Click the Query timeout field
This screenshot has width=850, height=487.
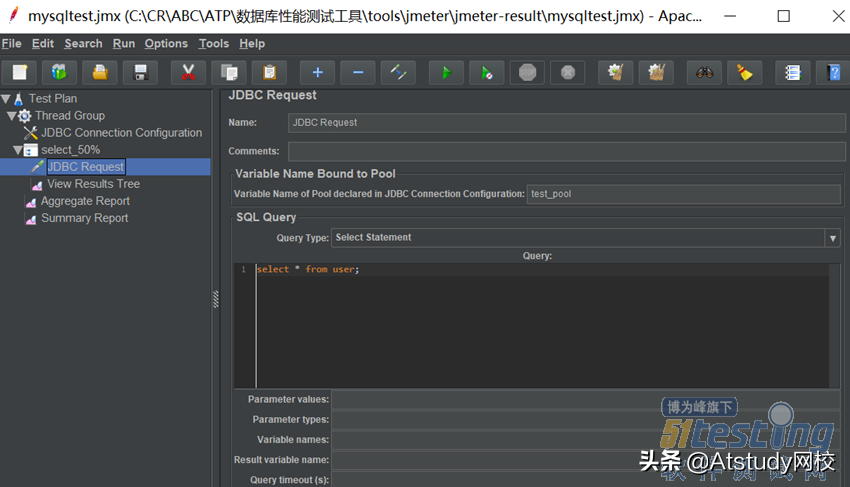tap(586, 479)
